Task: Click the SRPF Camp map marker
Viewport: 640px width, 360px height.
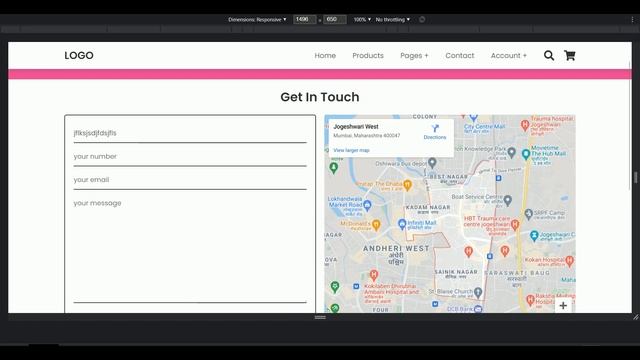Action: [x=529, y=213]
